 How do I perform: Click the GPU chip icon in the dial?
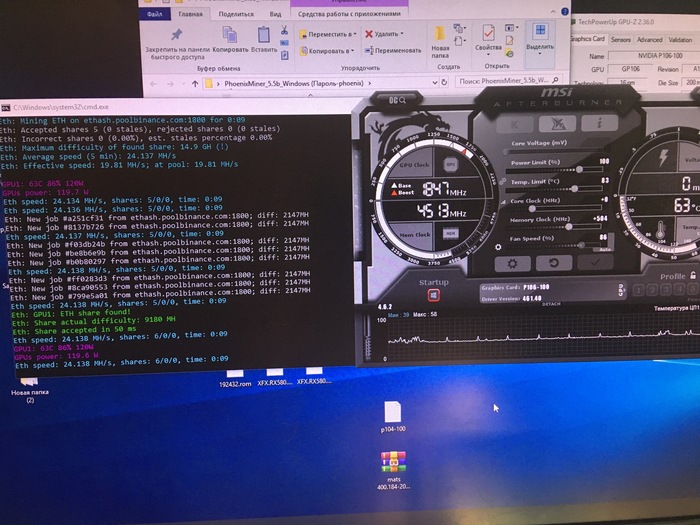(451, 165)
